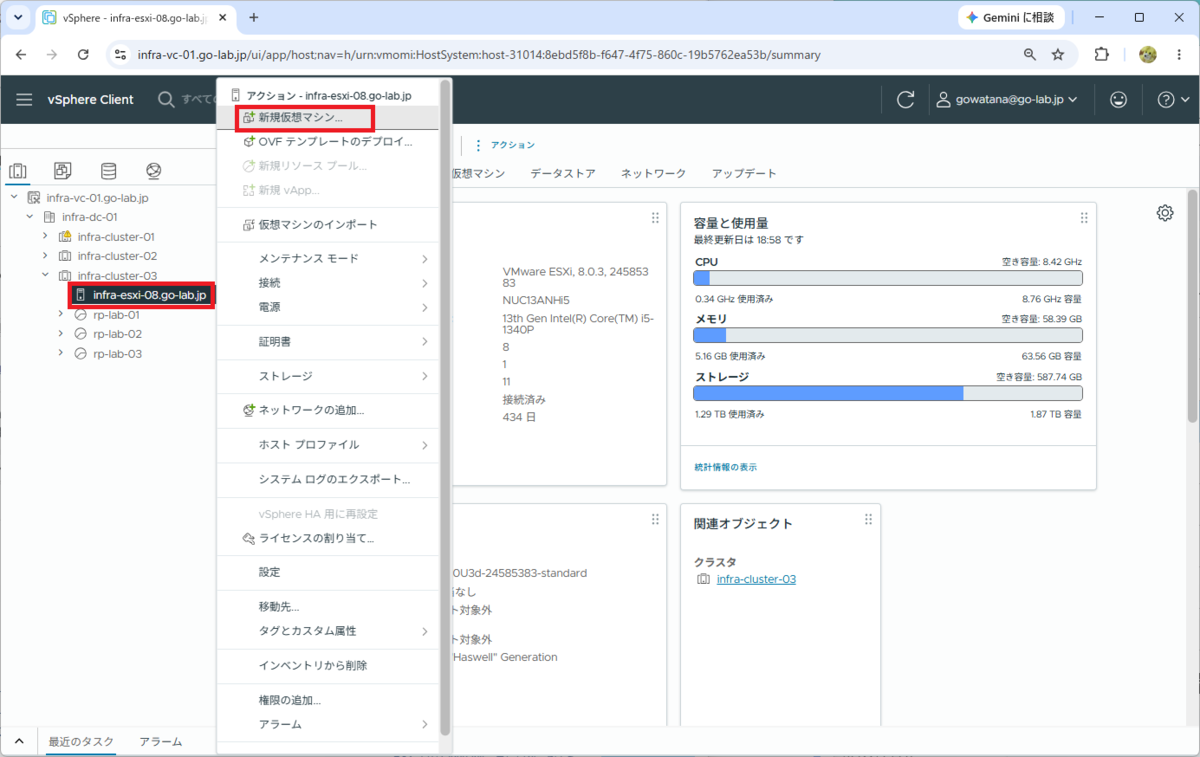Click the 統計情報の表示 link

point(725,467)
